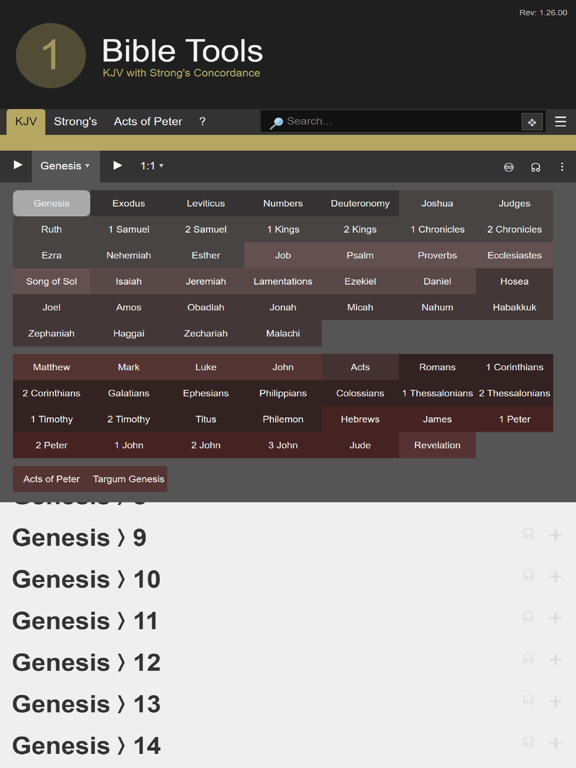Image resolution: width=576 pixels, height=768 pixels.
Task: Open the 1:1 chapter verse dropdown
Action: pyautogui.click(x=152, y=166)
